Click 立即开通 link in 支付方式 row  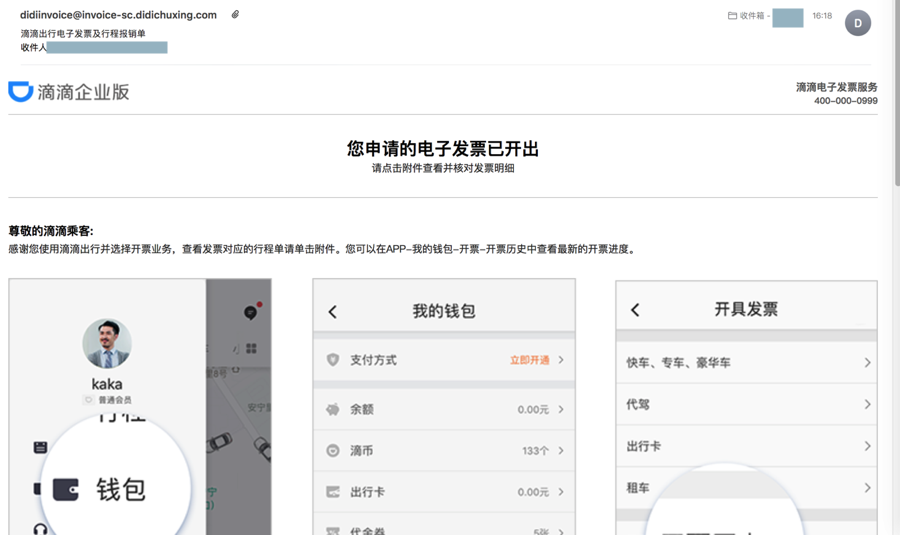click(529, 360)
